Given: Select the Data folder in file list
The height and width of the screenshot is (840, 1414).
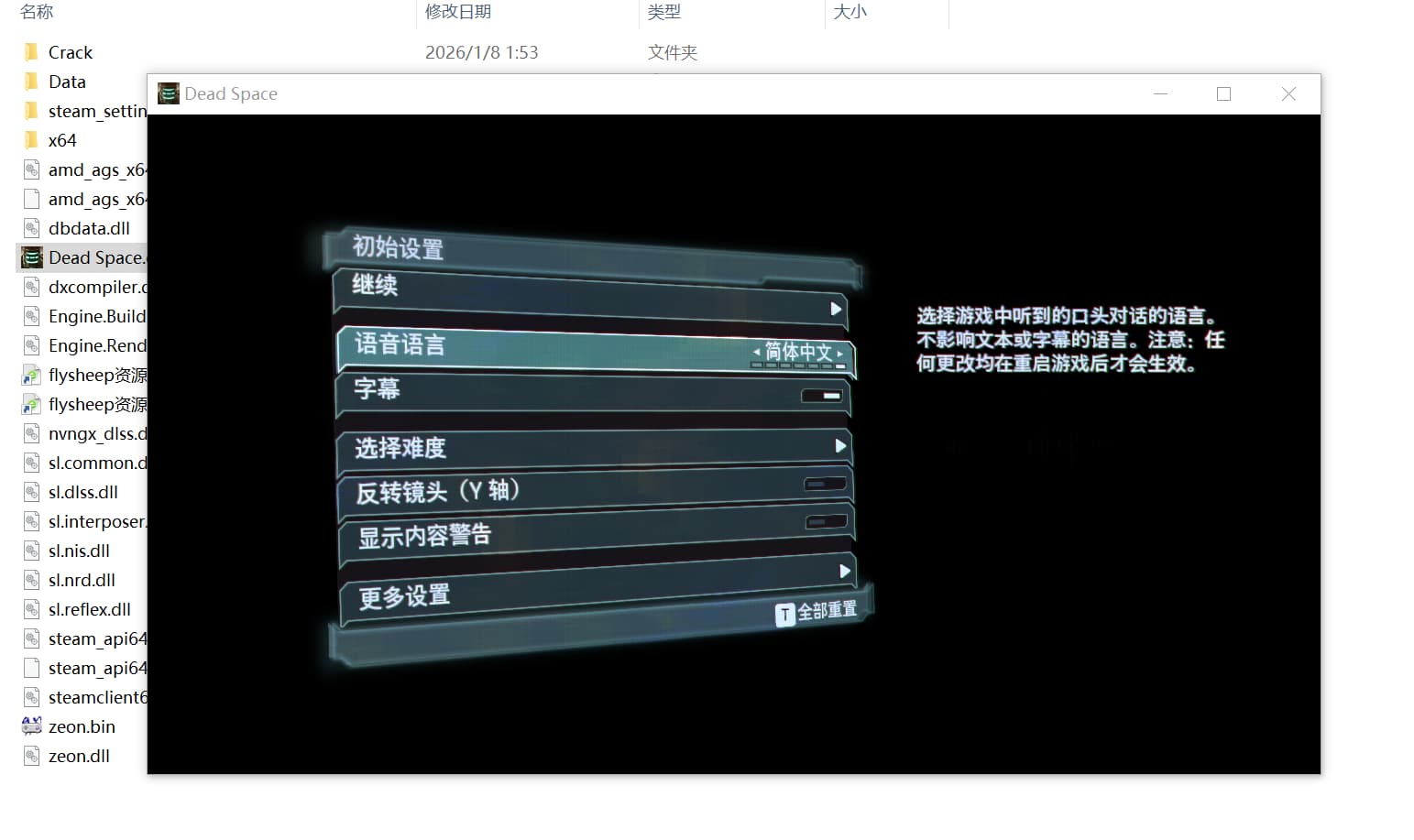Looking at the screenshot, I should (67, 81).
